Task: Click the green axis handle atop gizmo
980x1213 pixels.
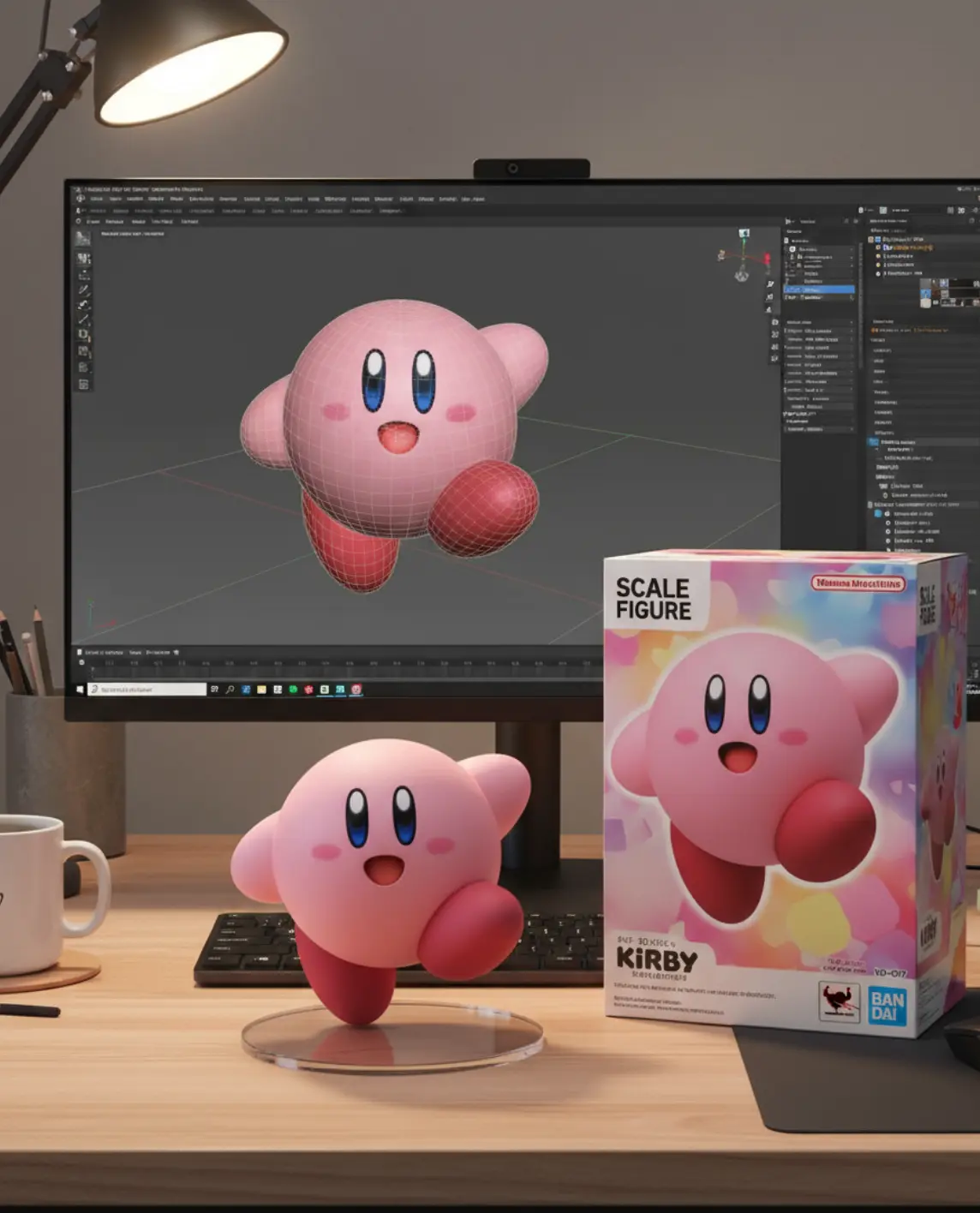Action: [x=744, y=234]
